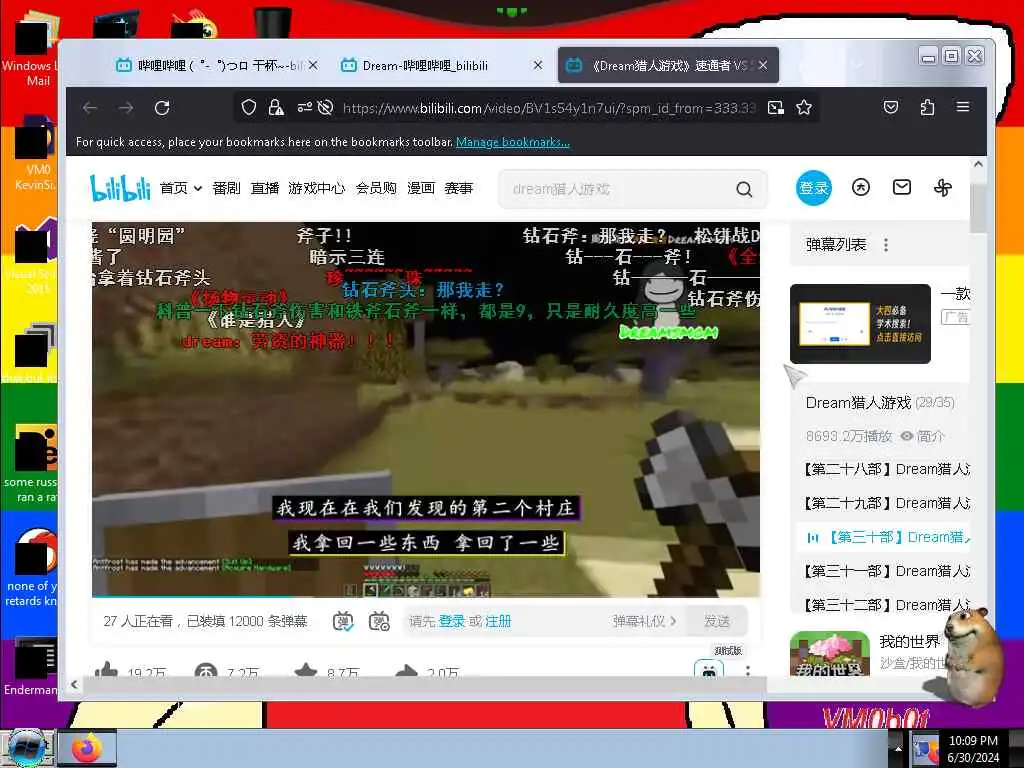The image size is (1024, 768).
Task: Open the bilibili dynamics fan icon
Action: pyautogui.click(x=942, y=188)
